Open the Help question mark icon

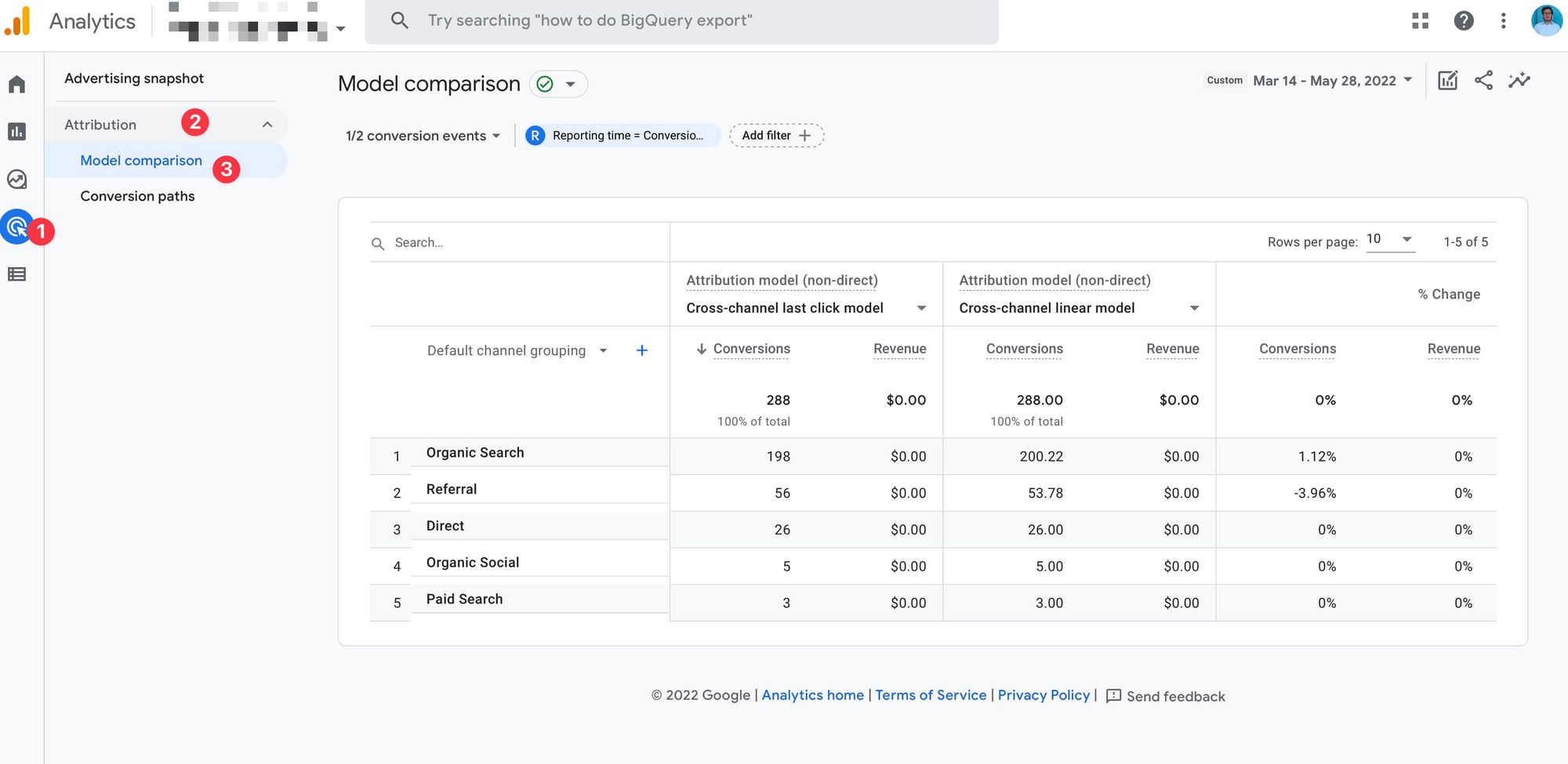click(x=1464, y=20)
